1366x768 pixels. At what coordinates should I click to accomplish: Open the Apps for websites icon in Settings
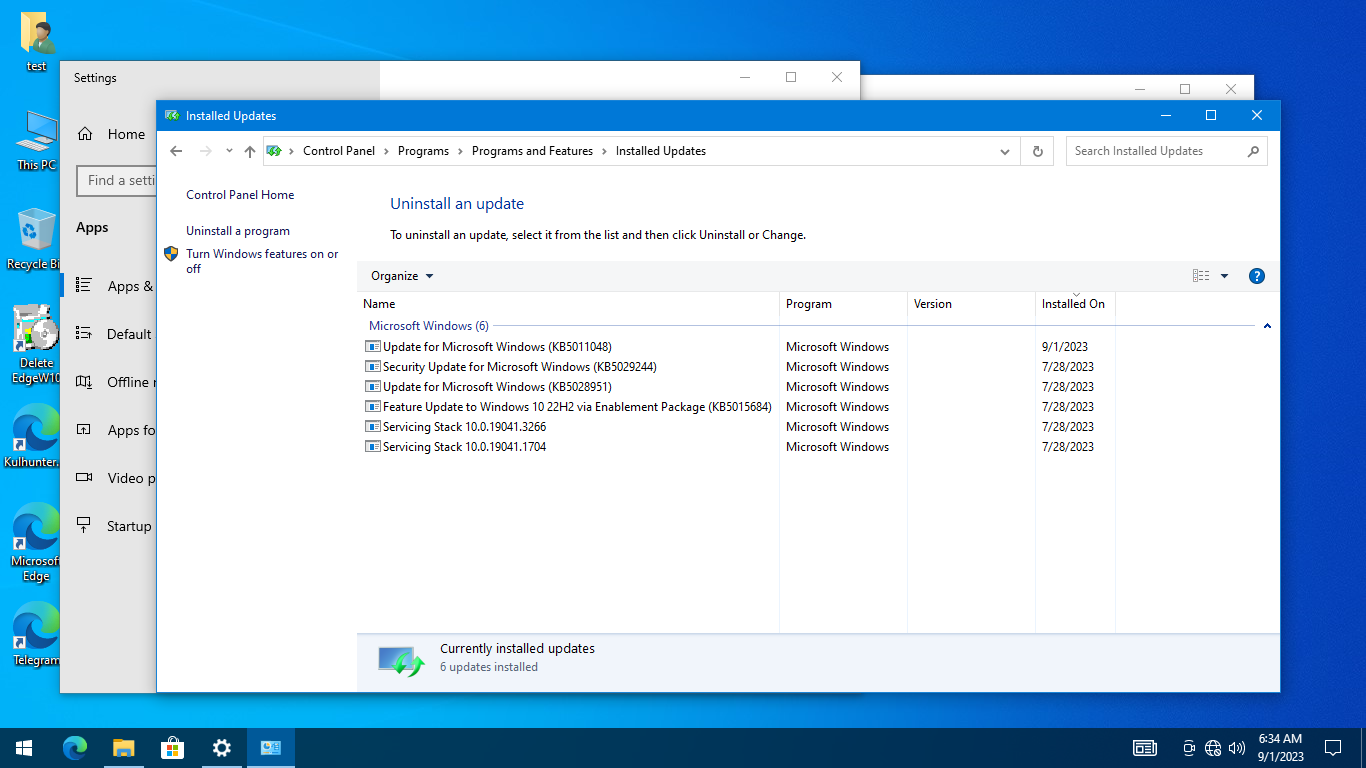tap(84, 430)
